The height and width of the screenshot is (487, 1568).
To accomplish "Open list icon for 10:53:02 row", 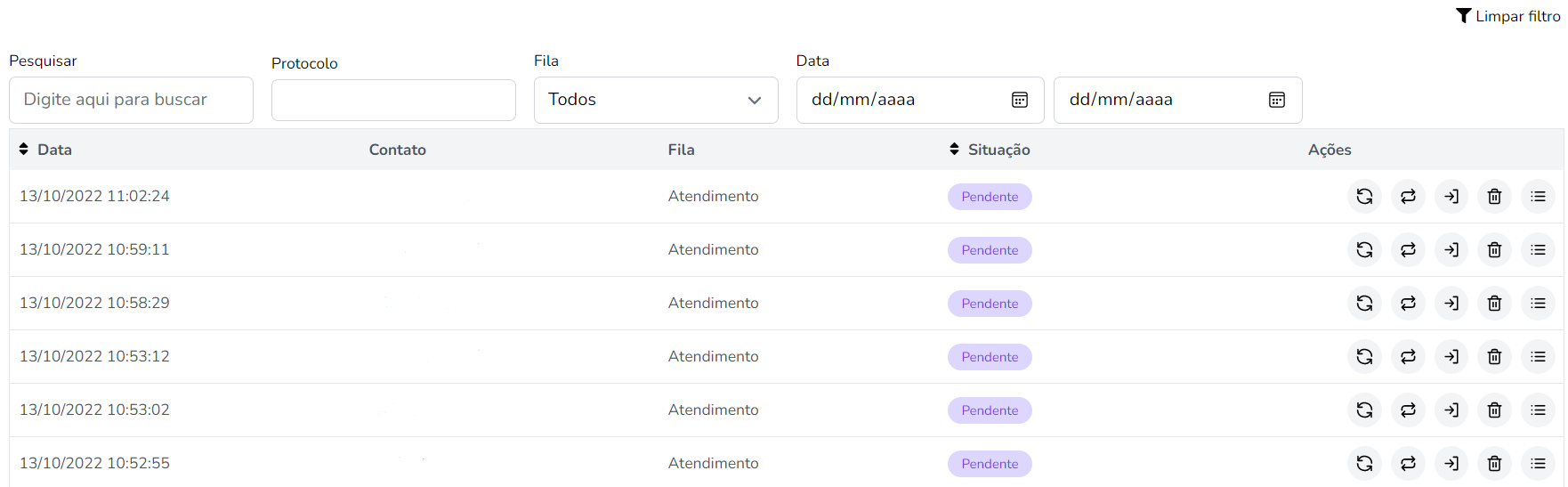I will coord(1538,410).
